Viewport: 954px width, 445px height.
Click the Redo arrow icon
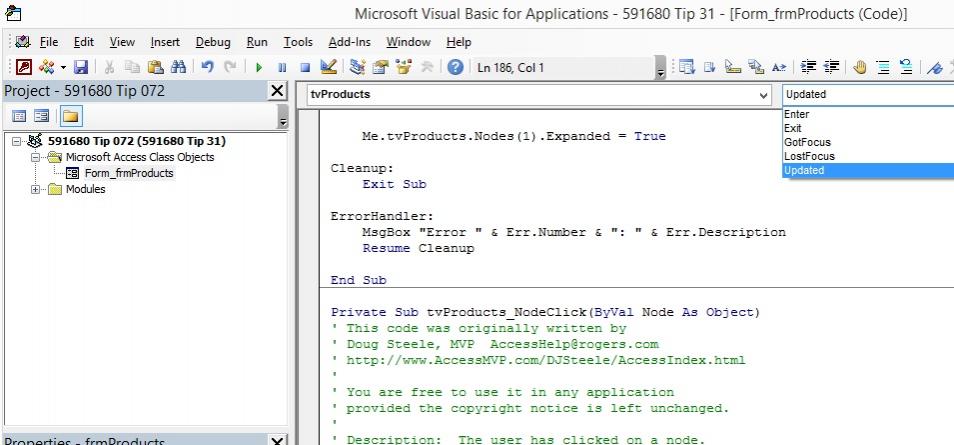point(230,67)
